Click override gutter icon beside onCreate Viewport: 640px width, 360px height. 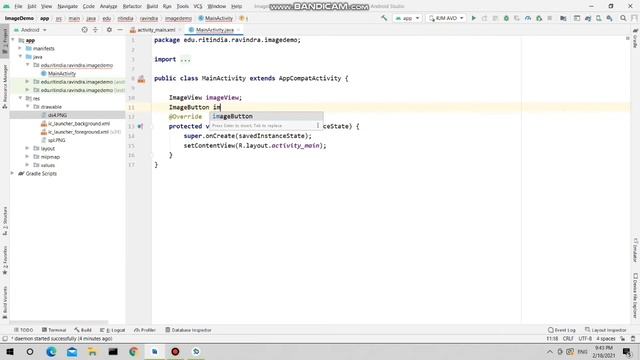pyautogui.click(x=140, y=127)
